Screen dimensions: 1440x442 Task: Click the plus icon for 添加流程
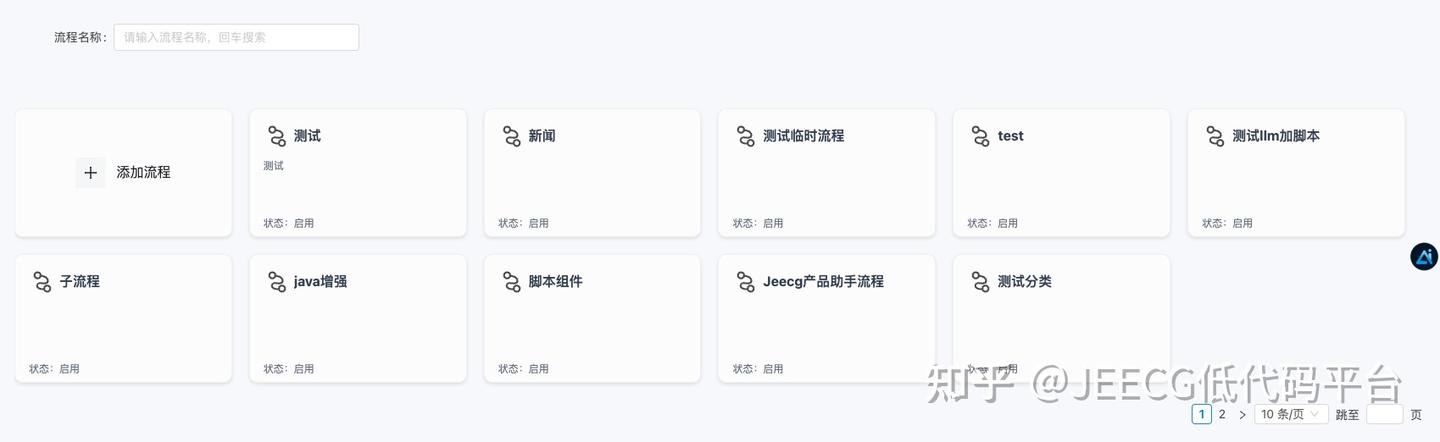click(x=90, y=173)
